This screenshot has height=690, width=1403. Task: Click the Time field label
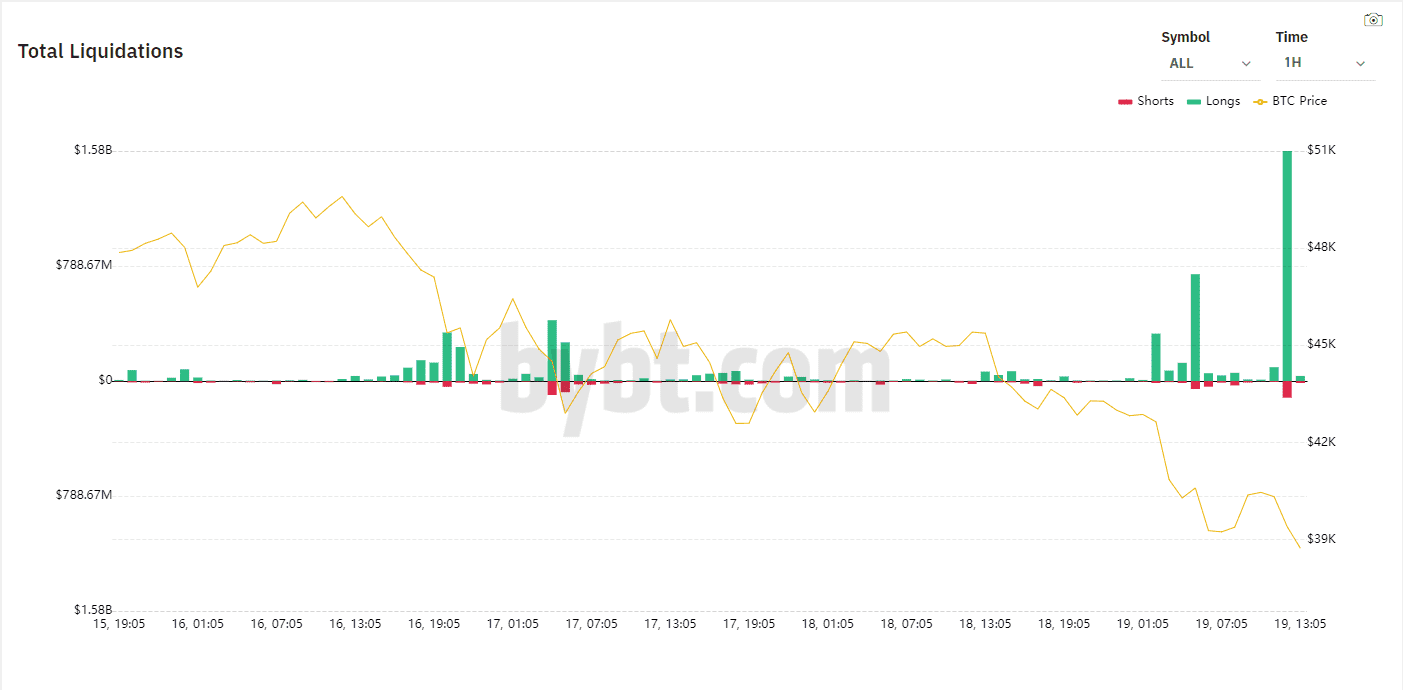[1291, 37]
